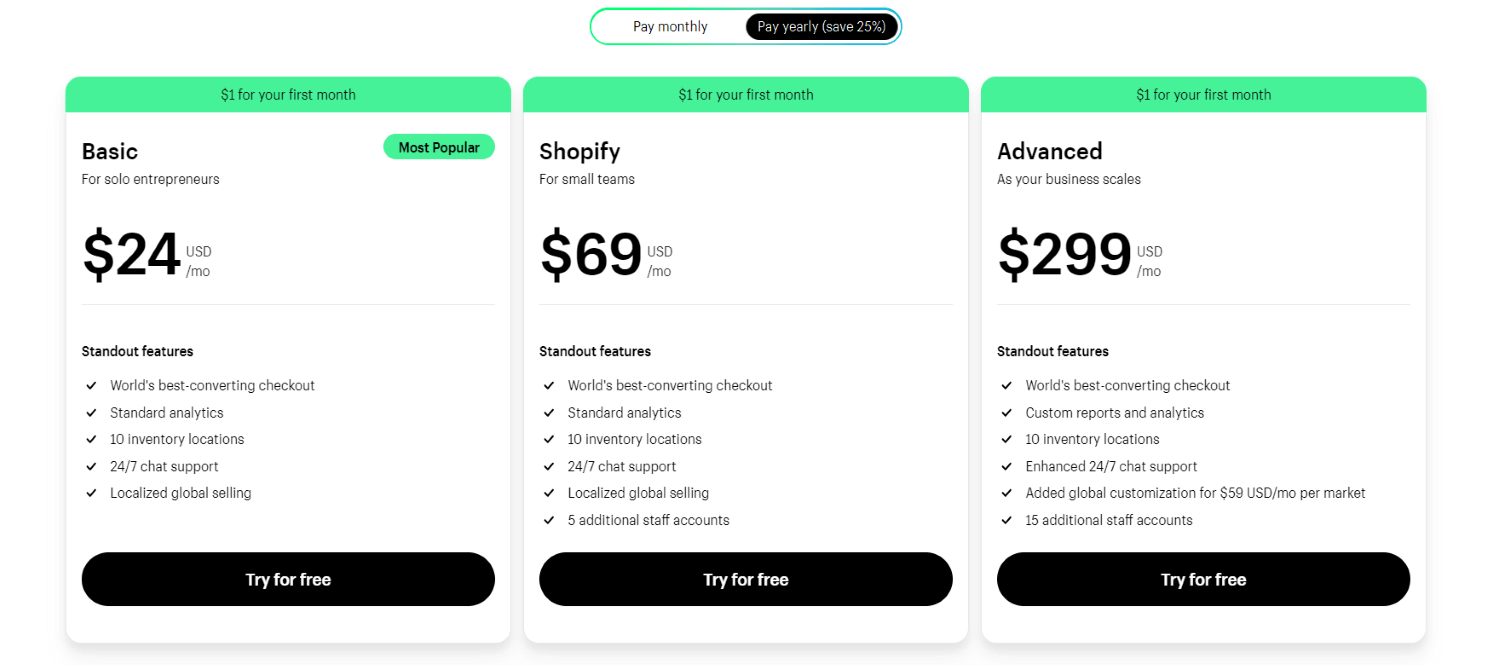Click the Advanced plan heading

pyautogui.click(x=1049, y=151)
